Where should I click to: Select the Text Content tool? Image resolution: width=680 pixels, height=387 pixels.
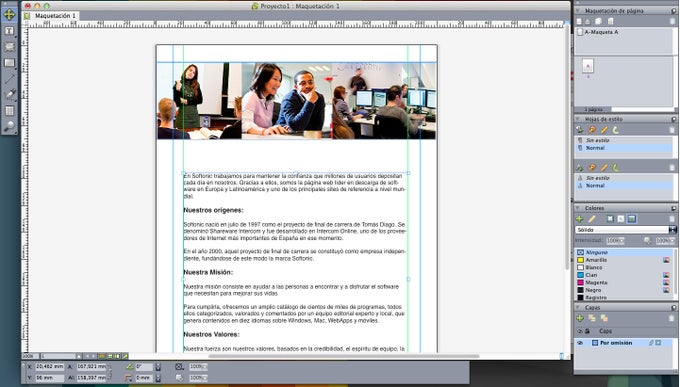(9, 31)
